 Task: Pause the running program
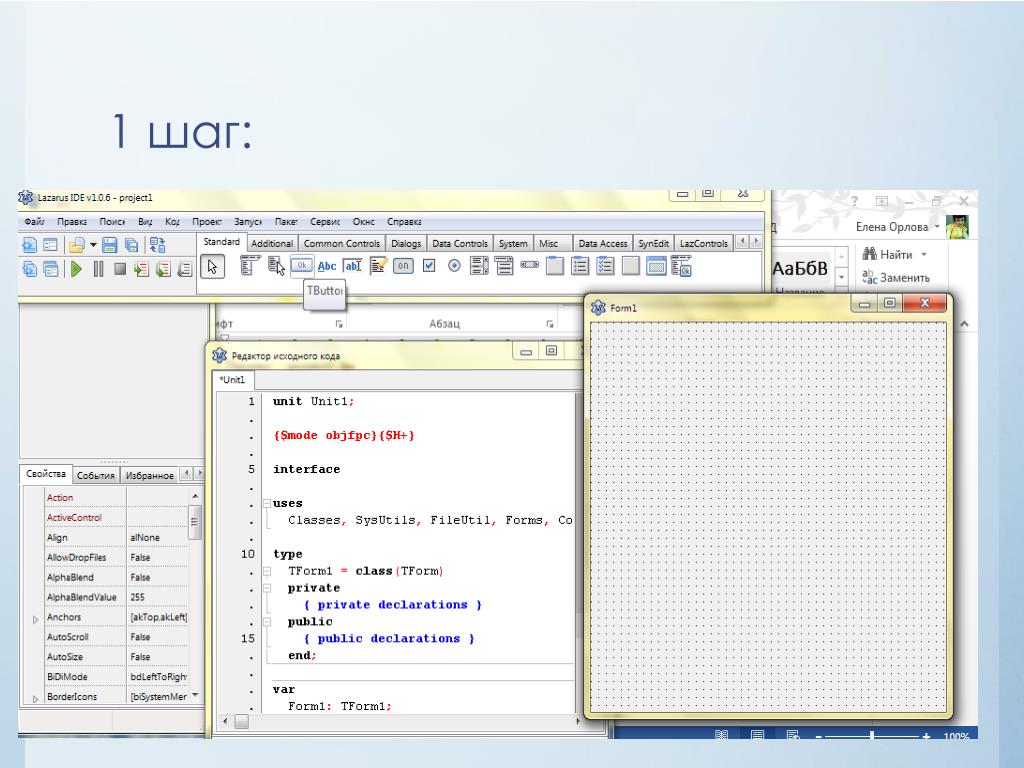tap(99, 268)
